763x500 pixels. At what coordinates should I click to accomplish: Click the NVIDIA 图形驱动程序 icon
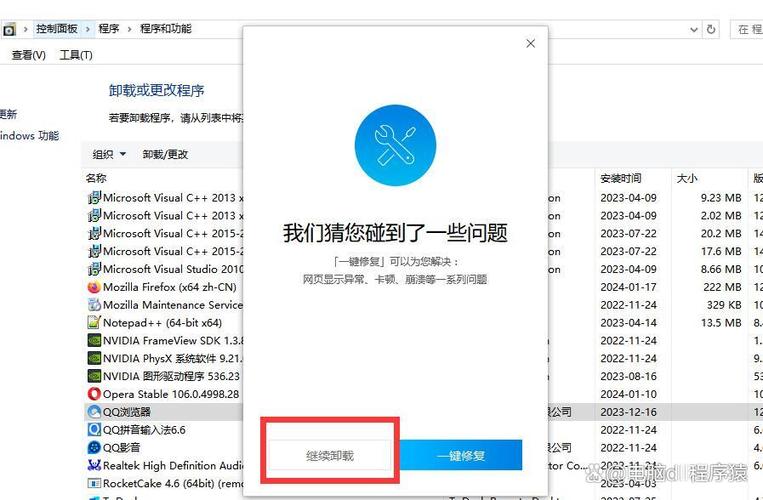94,376
